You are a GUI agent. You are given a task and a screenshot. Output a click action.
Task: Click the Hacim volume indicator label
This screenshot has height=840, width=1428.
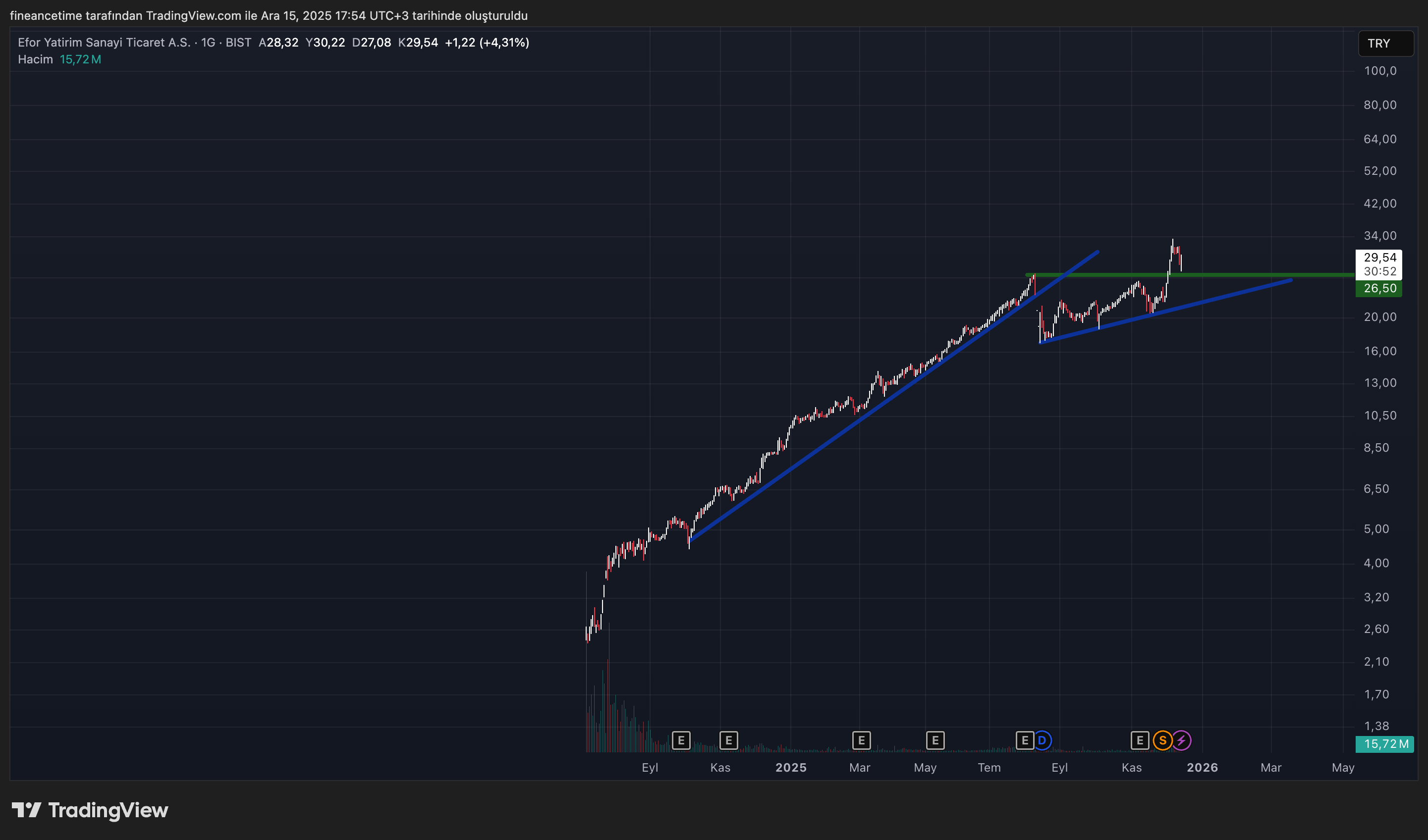click(x=35, y=59)
